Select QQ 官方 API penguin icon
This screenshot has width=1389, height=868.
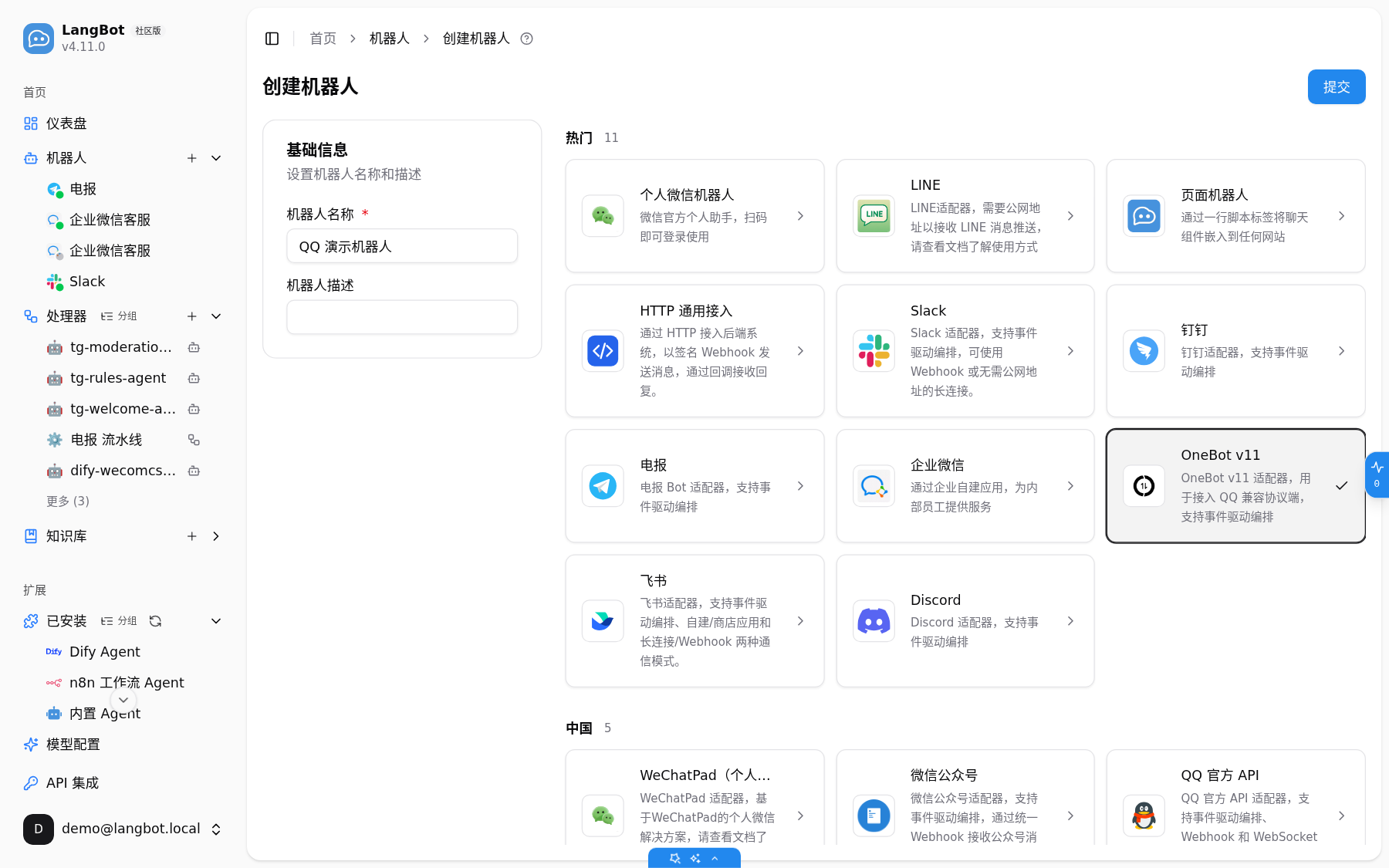(x=1144, y=816)
